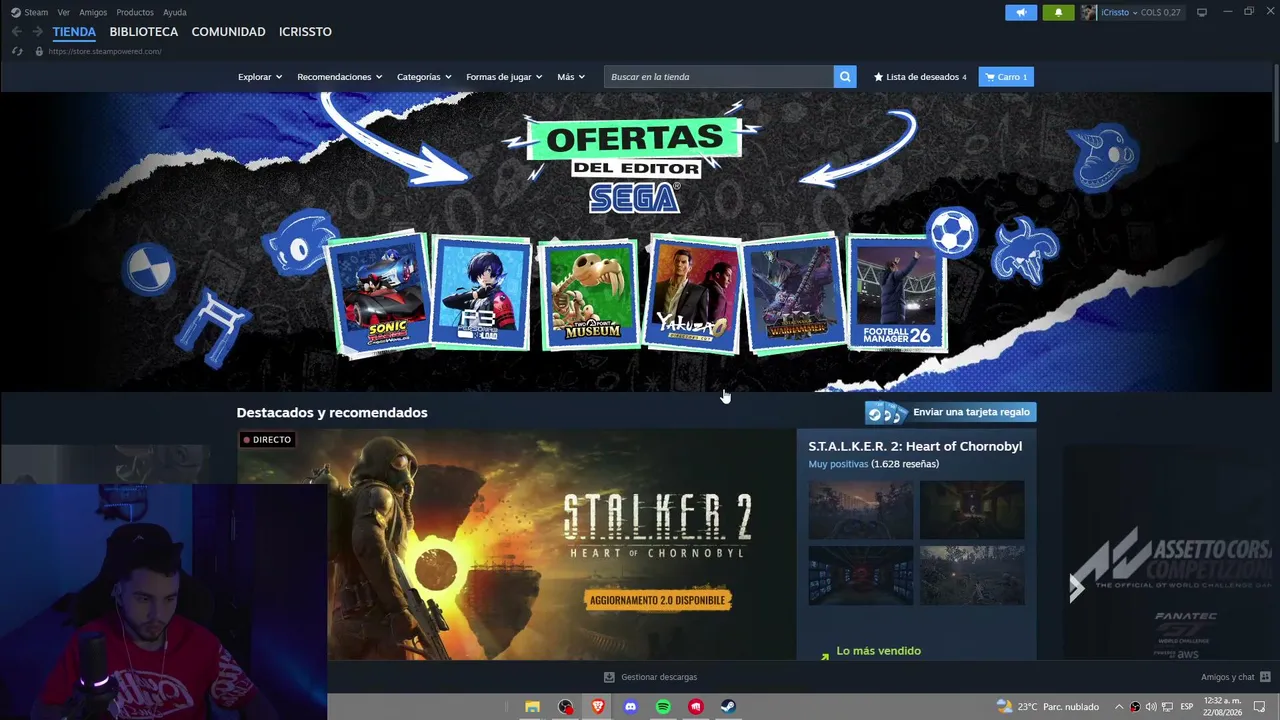The height and width of the screenshot is (720, 1280).
Task: Open the Ayuda menu
Action: (x=175, y=12)
